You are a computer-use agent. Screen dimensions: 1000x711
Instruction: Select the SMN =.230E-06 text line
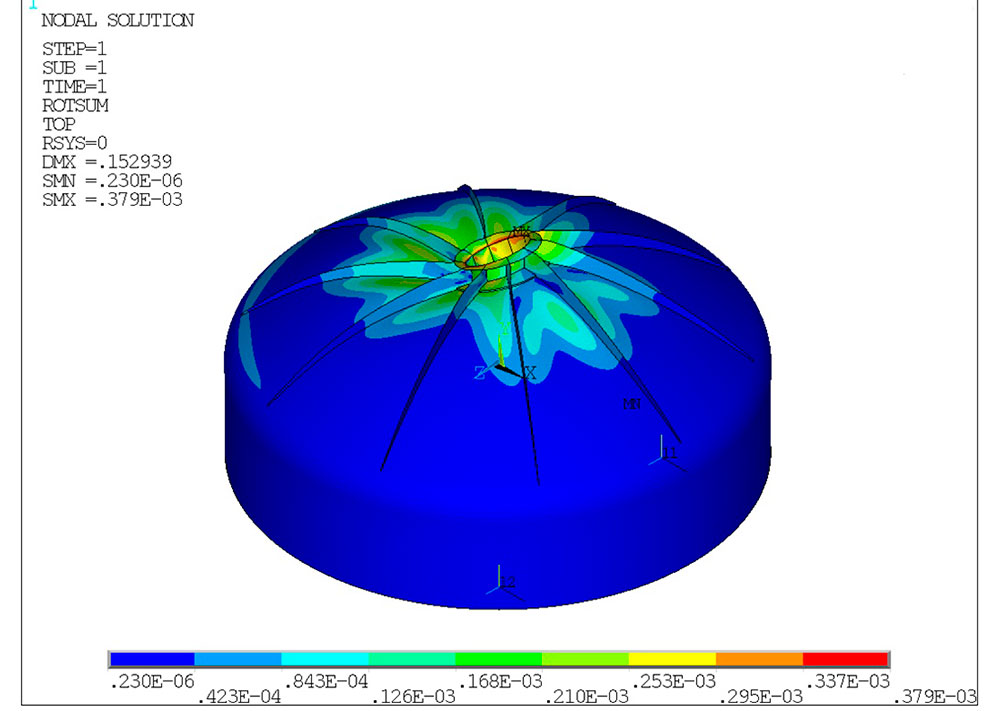point(112,180)
